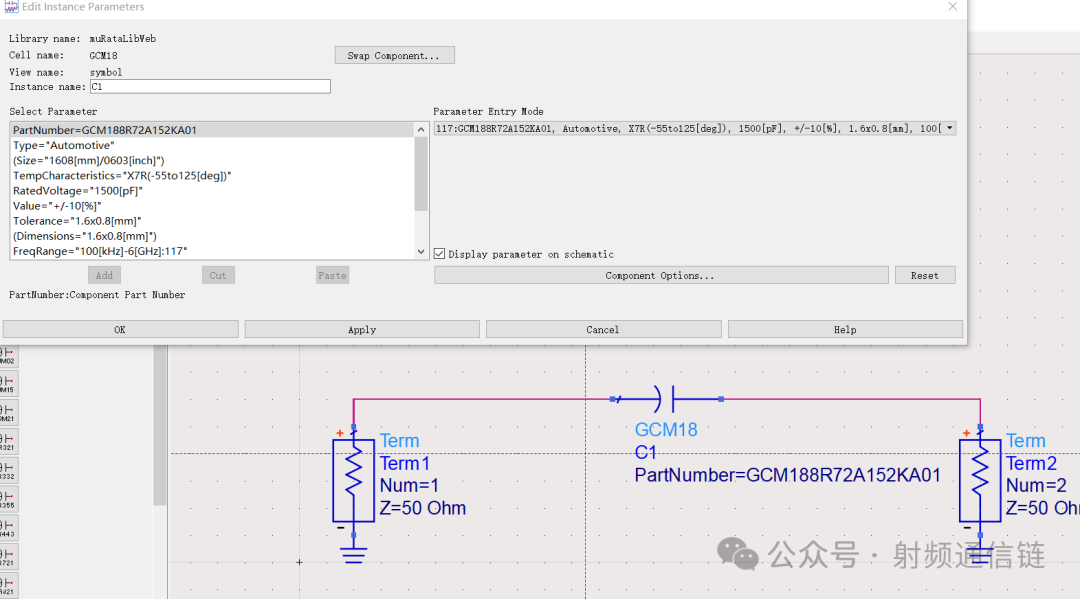This screenshot has width=1080, height=599.
Task: Select the ground symbol under Term1
Action: (x=353, y=555)
